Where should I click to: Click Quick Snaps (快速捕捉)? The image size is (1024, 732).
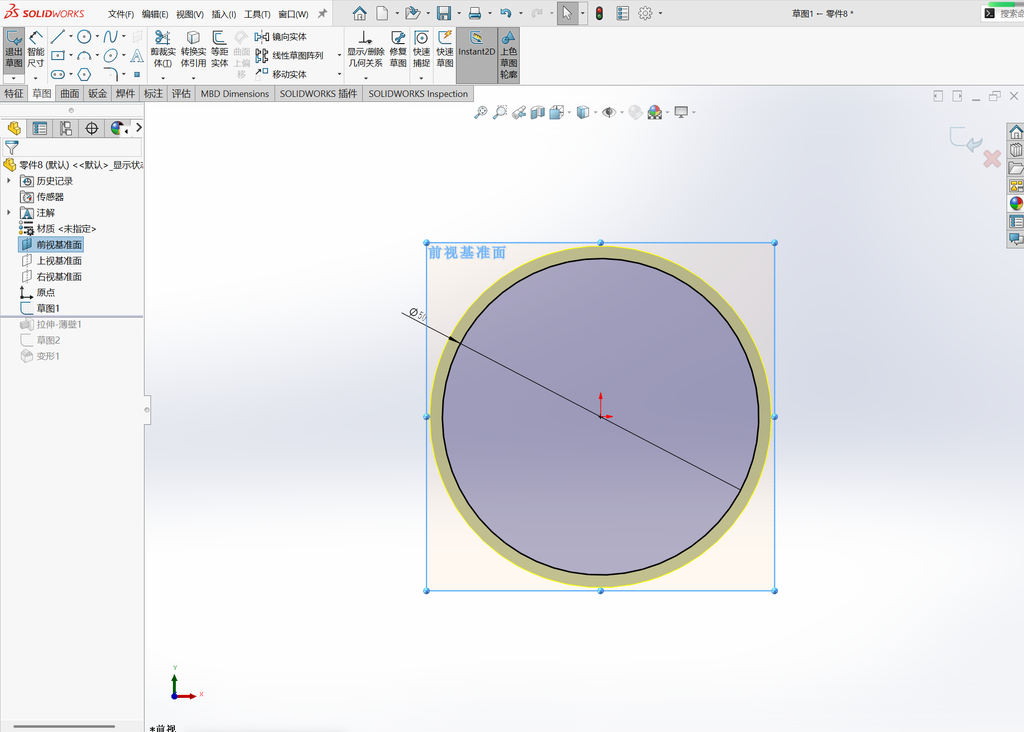pyautogui.click(x=421, y=49)
